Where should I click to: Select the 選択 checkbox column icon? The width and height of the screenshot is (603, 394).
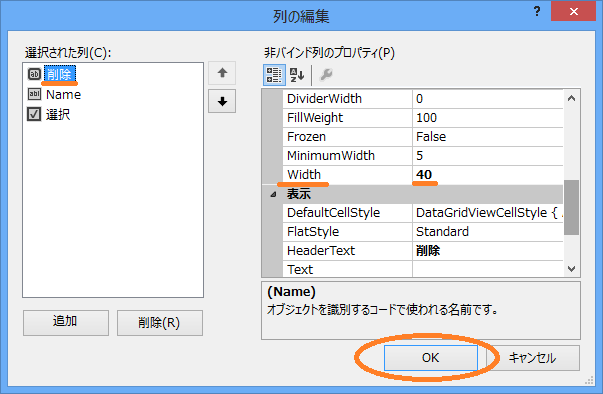pyautogui.click(x=34, y=114)
